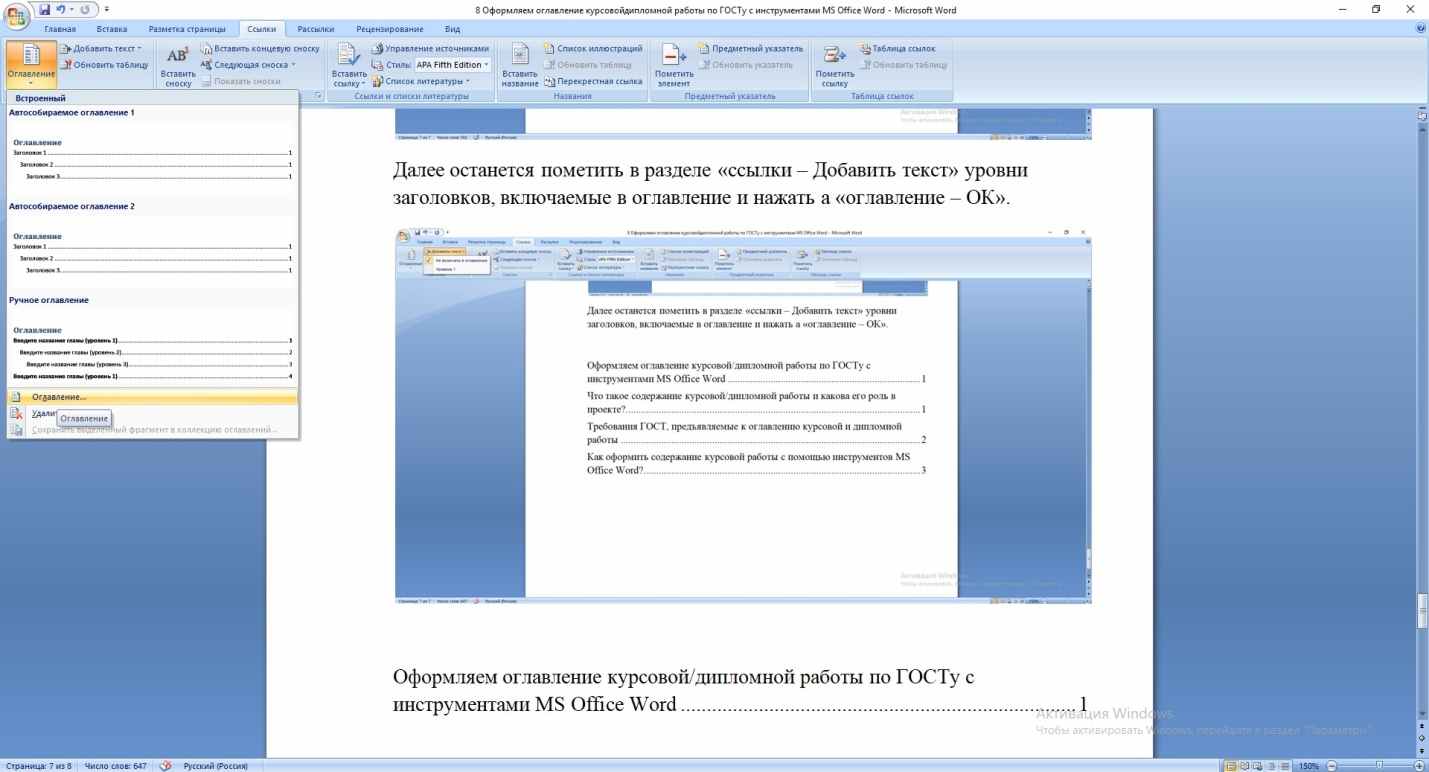Open the APA Fifth Edition style combo box
The width and height of the screenshot is (1429, 772).
[453, 64]
